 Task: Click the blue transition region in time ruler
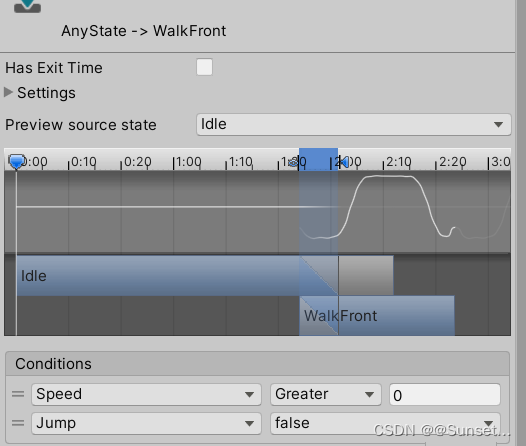click(318, 159)
